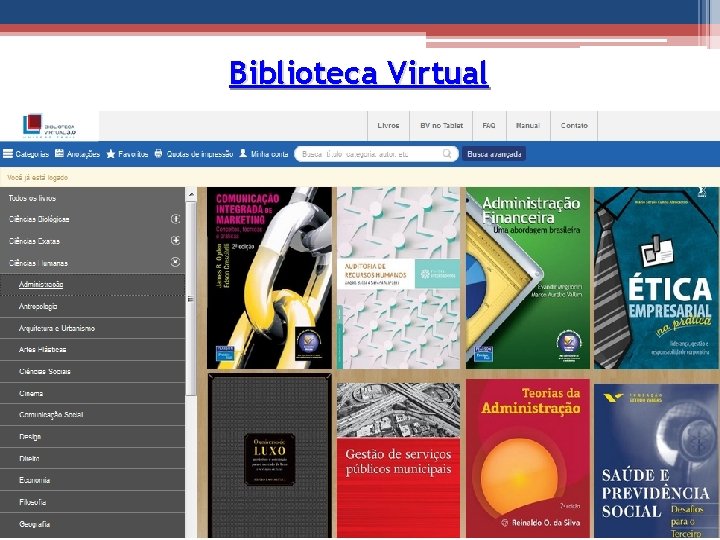Open Teorias da Administração book cover
This screenshot has width=720, height=540.
(528, 458)
